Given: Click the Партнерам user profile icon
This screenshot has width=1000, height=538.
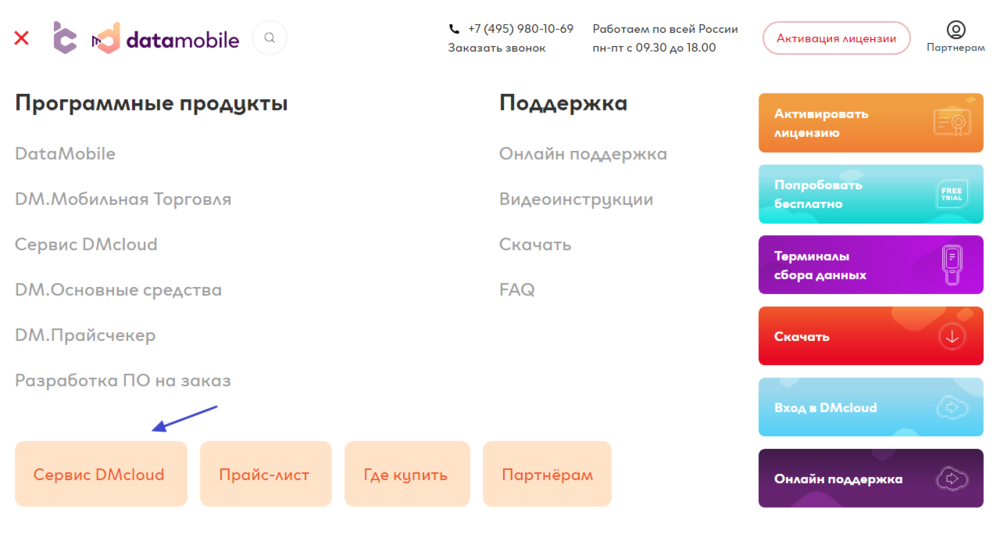Looking at the screenshot, I should pyautogui.click(x=955, y=30).
